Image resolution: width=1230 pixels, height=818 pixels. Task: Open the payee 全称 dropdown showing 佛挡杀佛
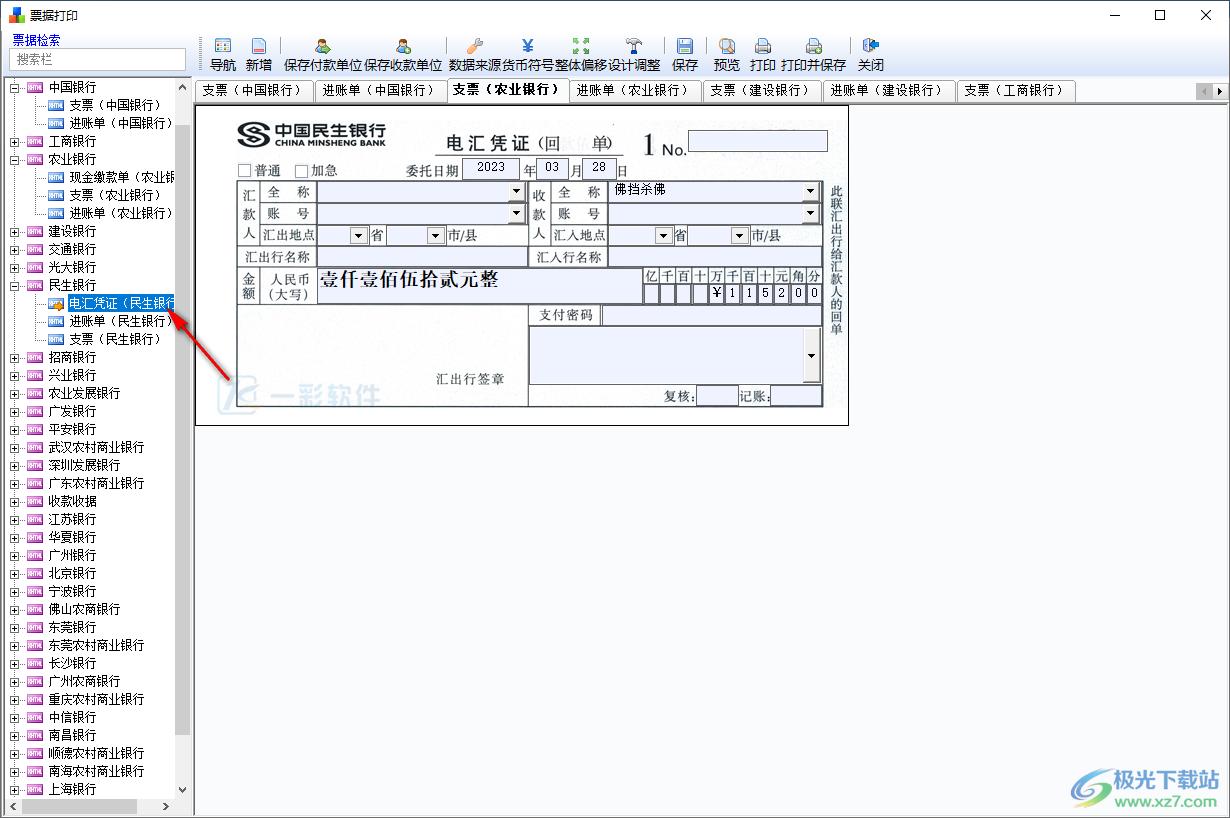pyautogui.click(x=810, y=191)
